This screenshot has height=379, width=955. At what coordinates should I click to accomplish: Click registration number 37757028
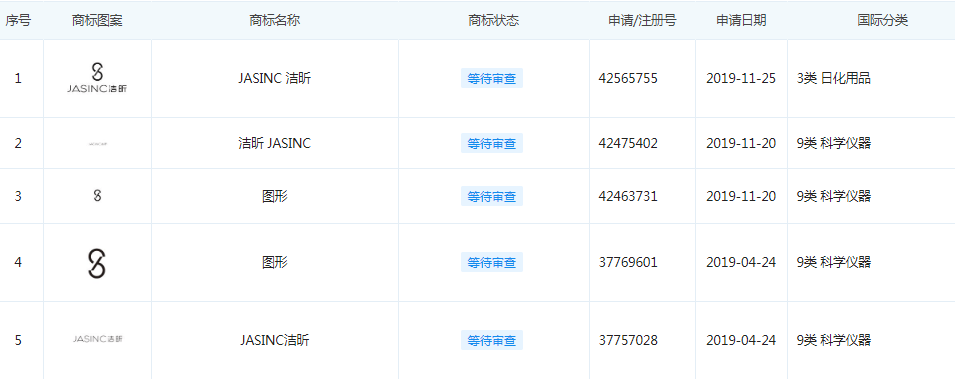click(x=629, y=340)
